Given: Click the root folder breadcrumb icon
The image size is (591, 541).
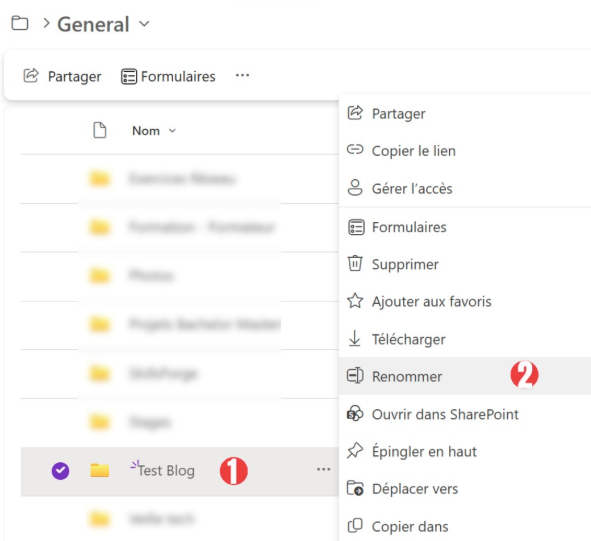Looking at the screenshot, I should click(x=20, y=23).
